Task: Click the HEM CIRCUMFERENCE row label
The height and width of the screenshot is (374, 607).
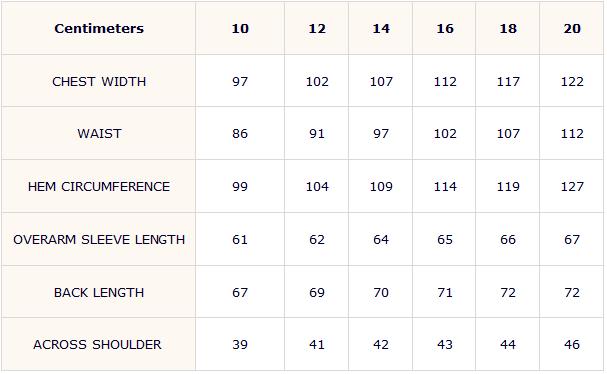Action: pos(99,187)
